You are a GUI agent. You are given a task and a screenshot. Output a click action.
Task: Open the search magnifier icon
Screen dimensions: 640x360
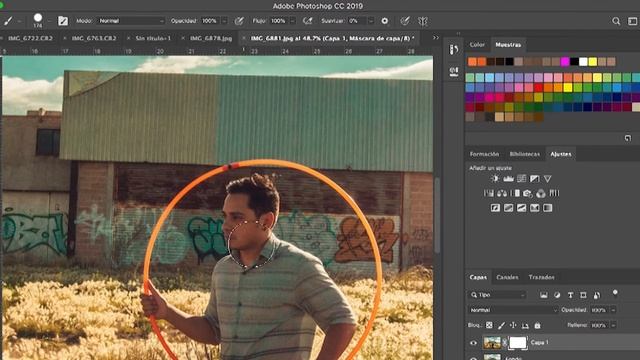616,21
